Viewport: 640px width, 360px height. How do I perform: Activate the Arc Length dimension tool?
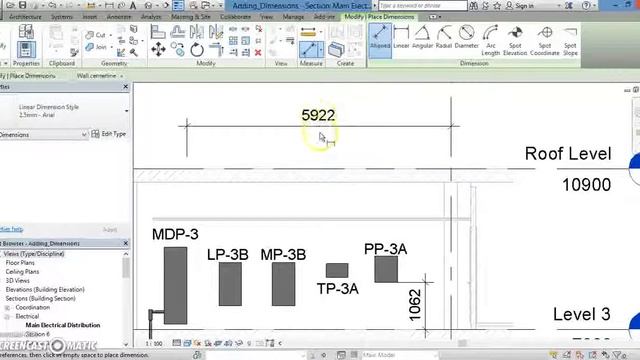490,40
